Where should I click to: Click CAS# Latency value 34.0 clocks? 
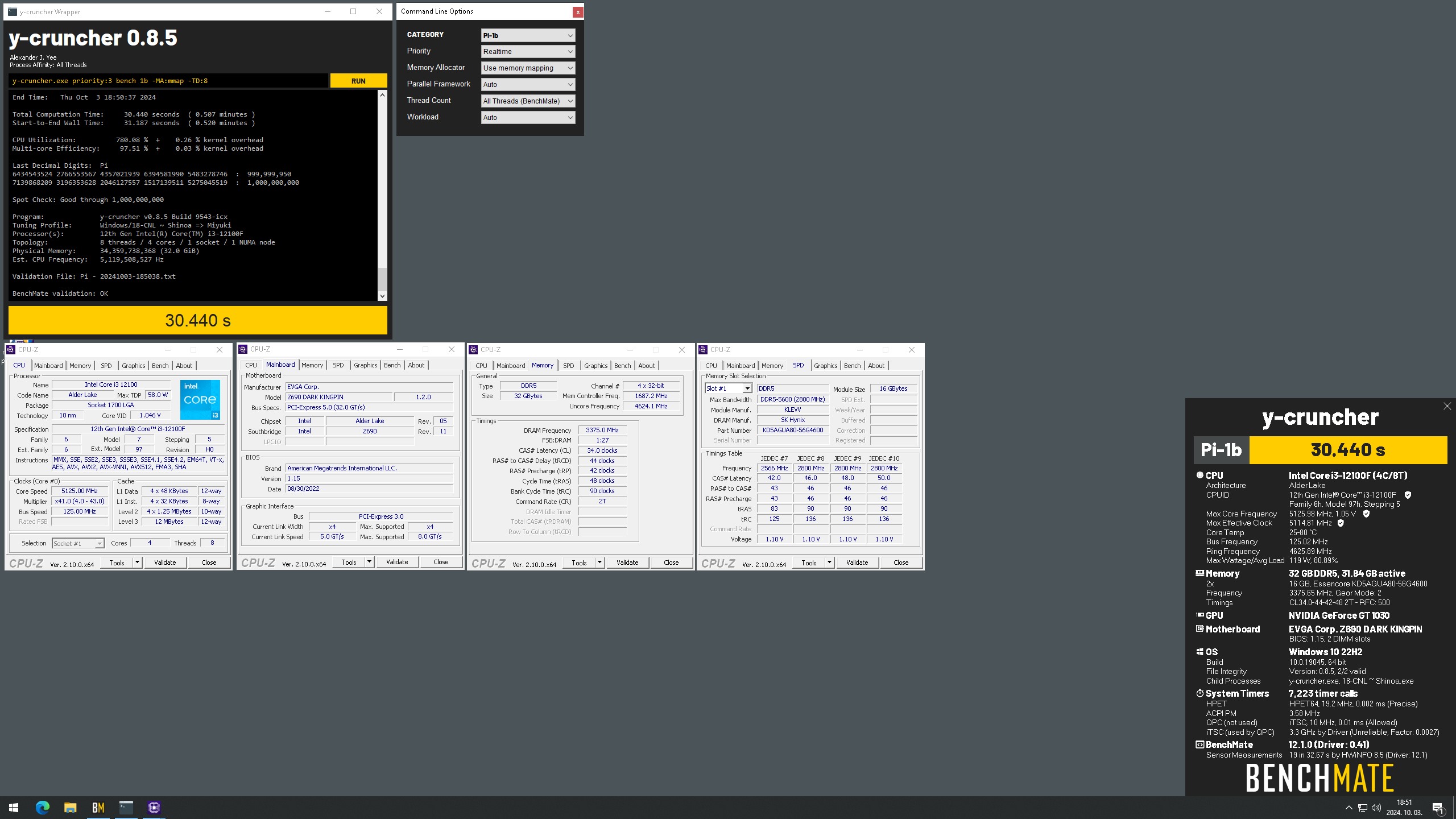(602, 450)
